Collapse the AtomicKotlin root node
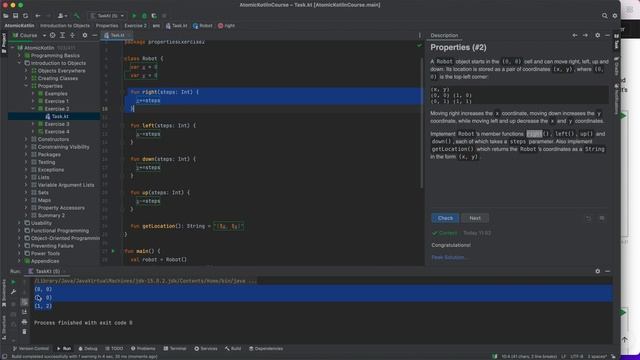Viewport: 640px width, 360px height. point(13,48)
